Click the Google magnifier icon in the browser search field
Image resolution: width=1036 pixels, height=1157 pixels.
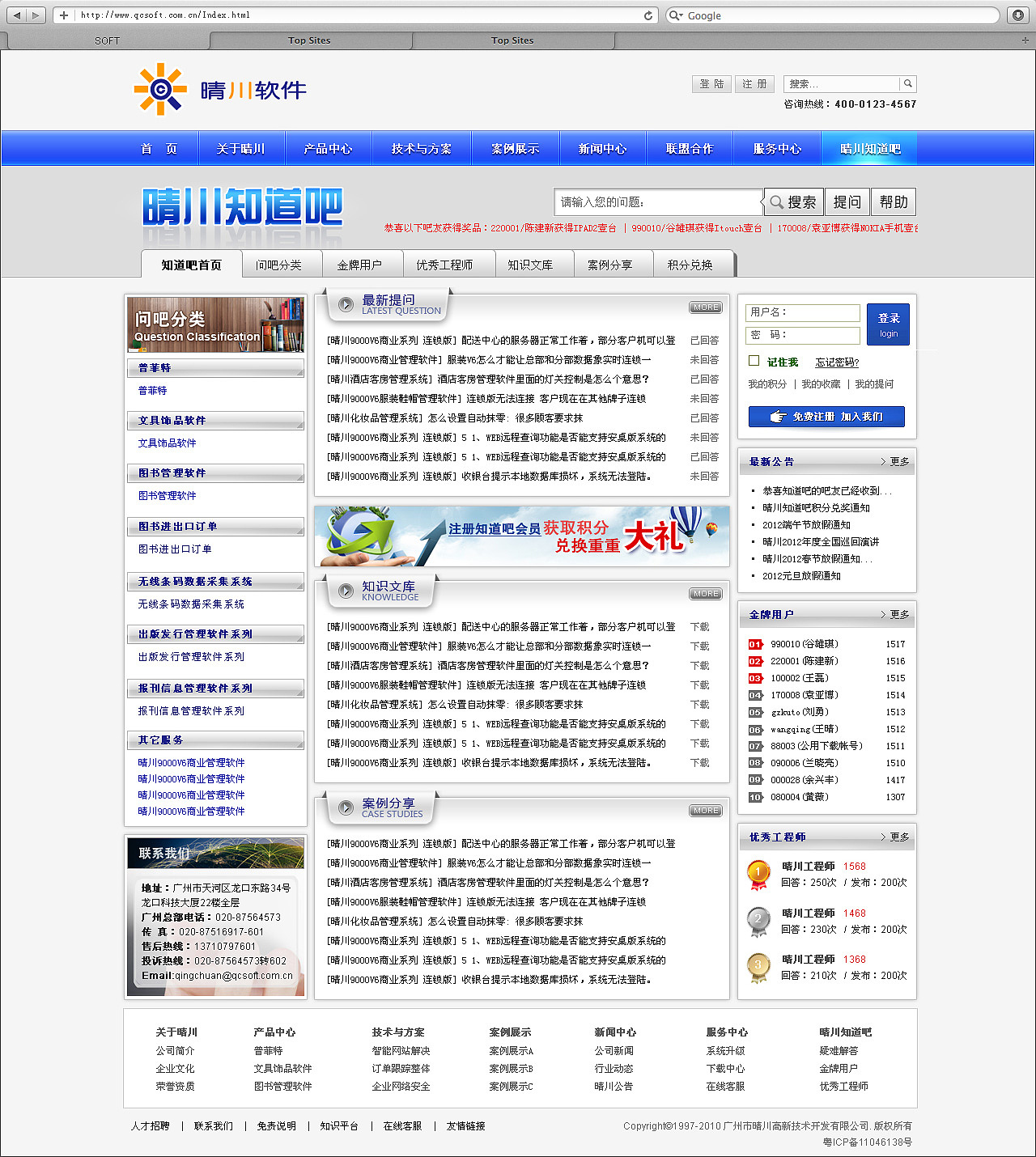point(673,15)
